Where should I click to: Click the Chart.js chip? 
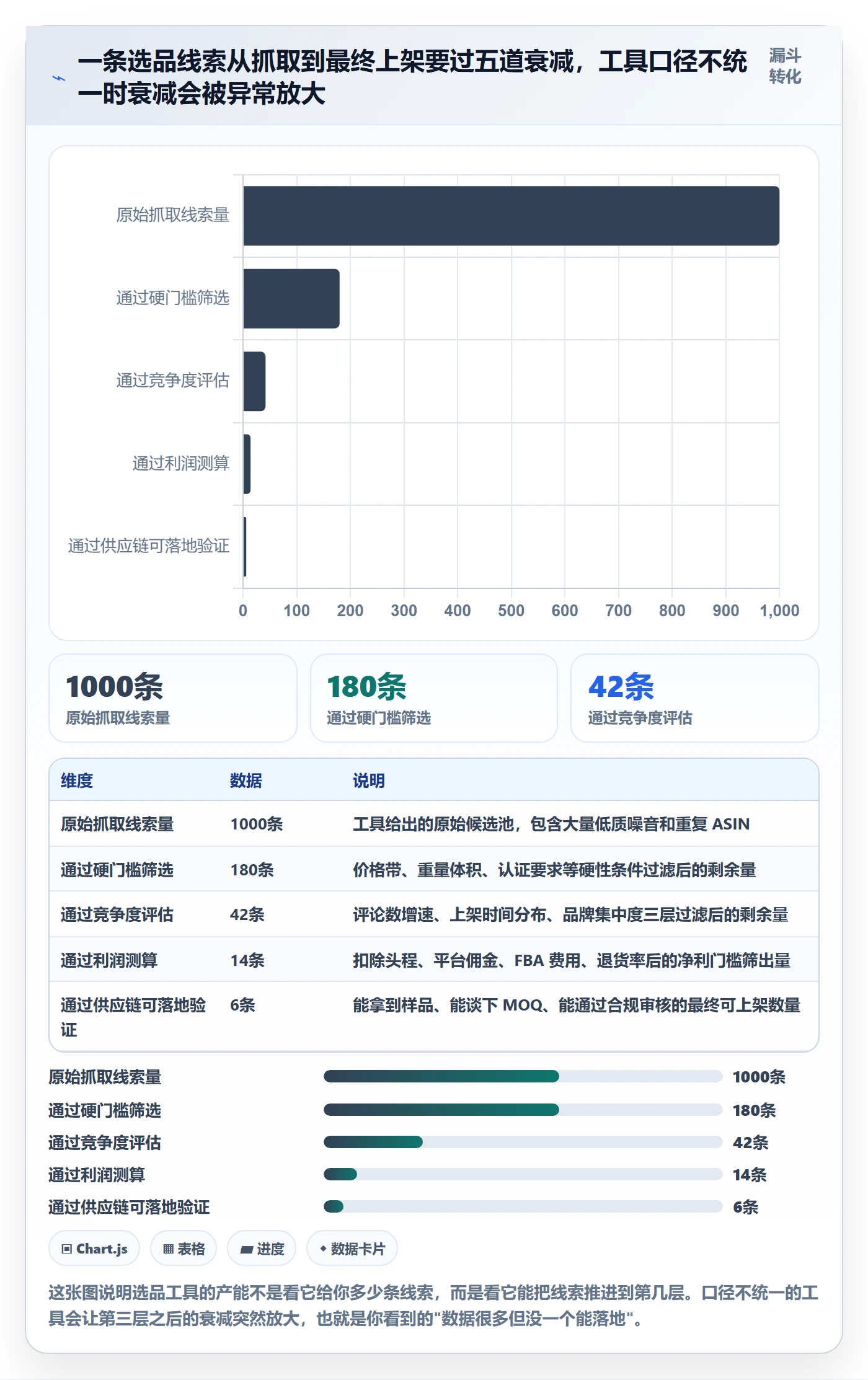pyautogui.click(x=94, y=1249)
